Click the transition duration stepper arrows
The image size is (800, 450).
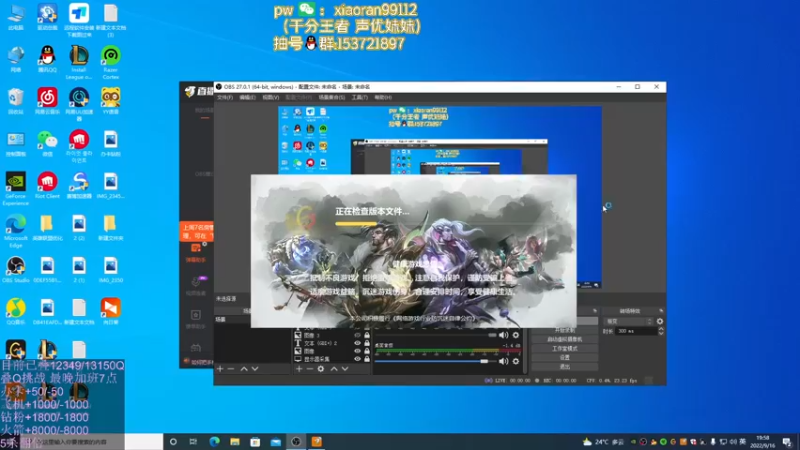pos(661,331)
